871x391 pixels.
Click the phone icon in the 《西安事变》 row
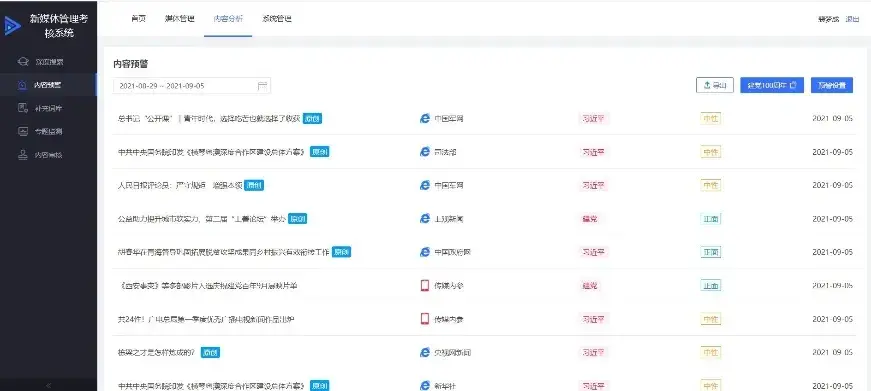(x=425, y=285)
